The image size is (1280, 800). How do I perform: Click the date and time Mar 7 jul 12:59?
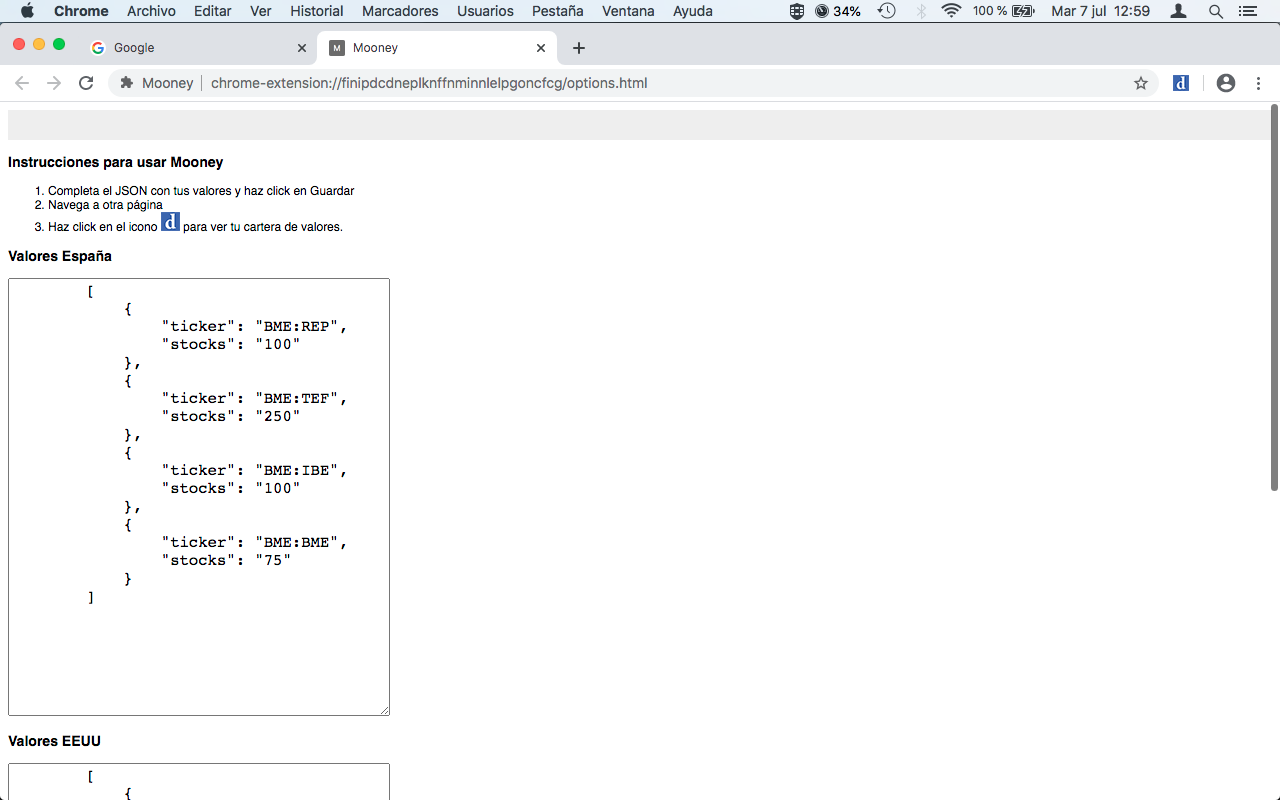[x=1100, y=11]
